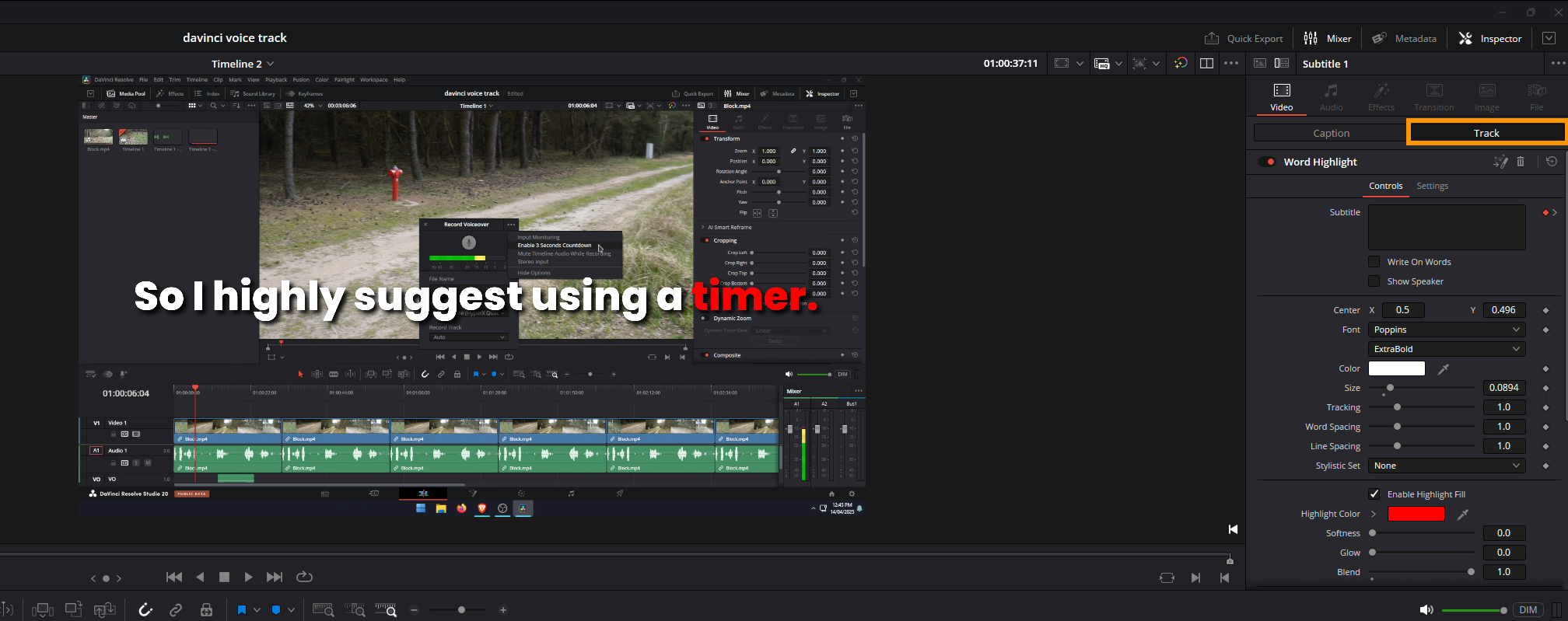This screenshot has height=621, width=1568.
Task: Select the Effects inspector tab
Action: coord(1381,98)
